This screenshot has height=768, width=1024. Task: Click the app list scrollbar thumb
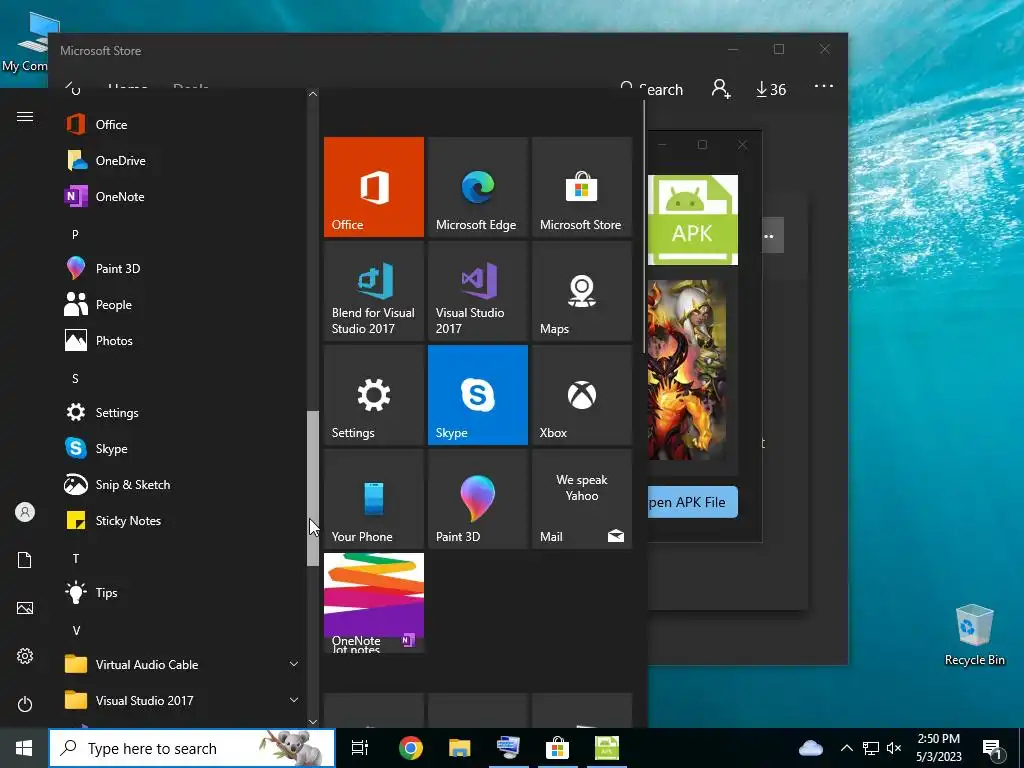point(313,488)
